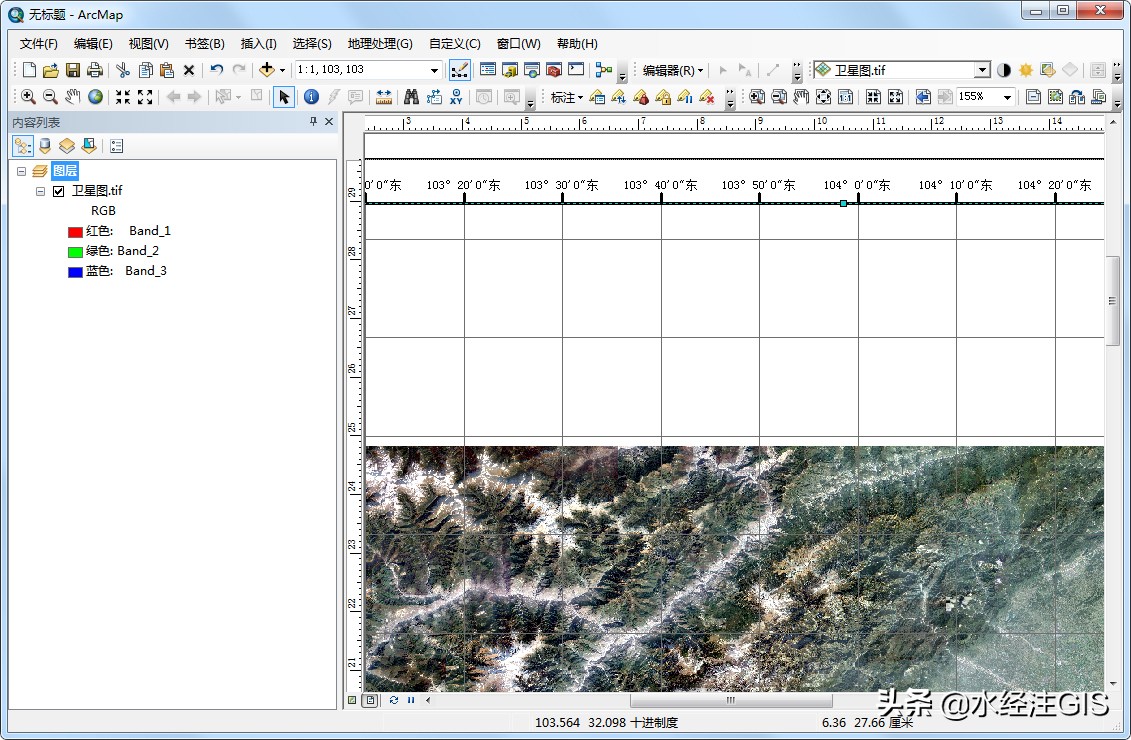Viewport: 1131px width, 740px height.
Task: Click the Print icon
Action: 94,70
